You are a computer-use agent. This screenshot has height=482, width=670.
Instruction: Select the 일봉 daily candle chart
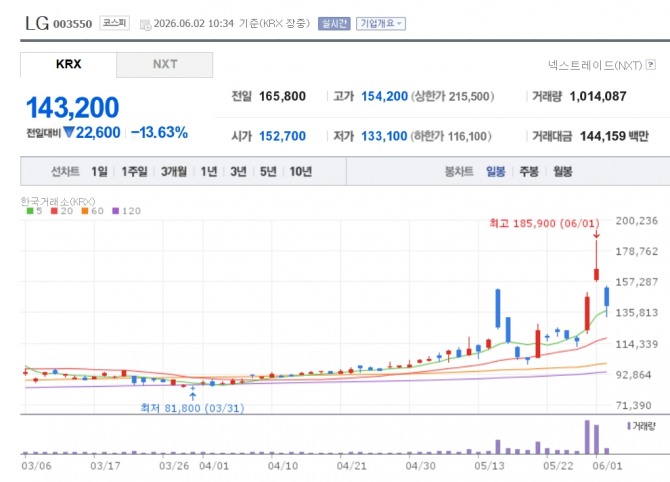pos(496,171)
